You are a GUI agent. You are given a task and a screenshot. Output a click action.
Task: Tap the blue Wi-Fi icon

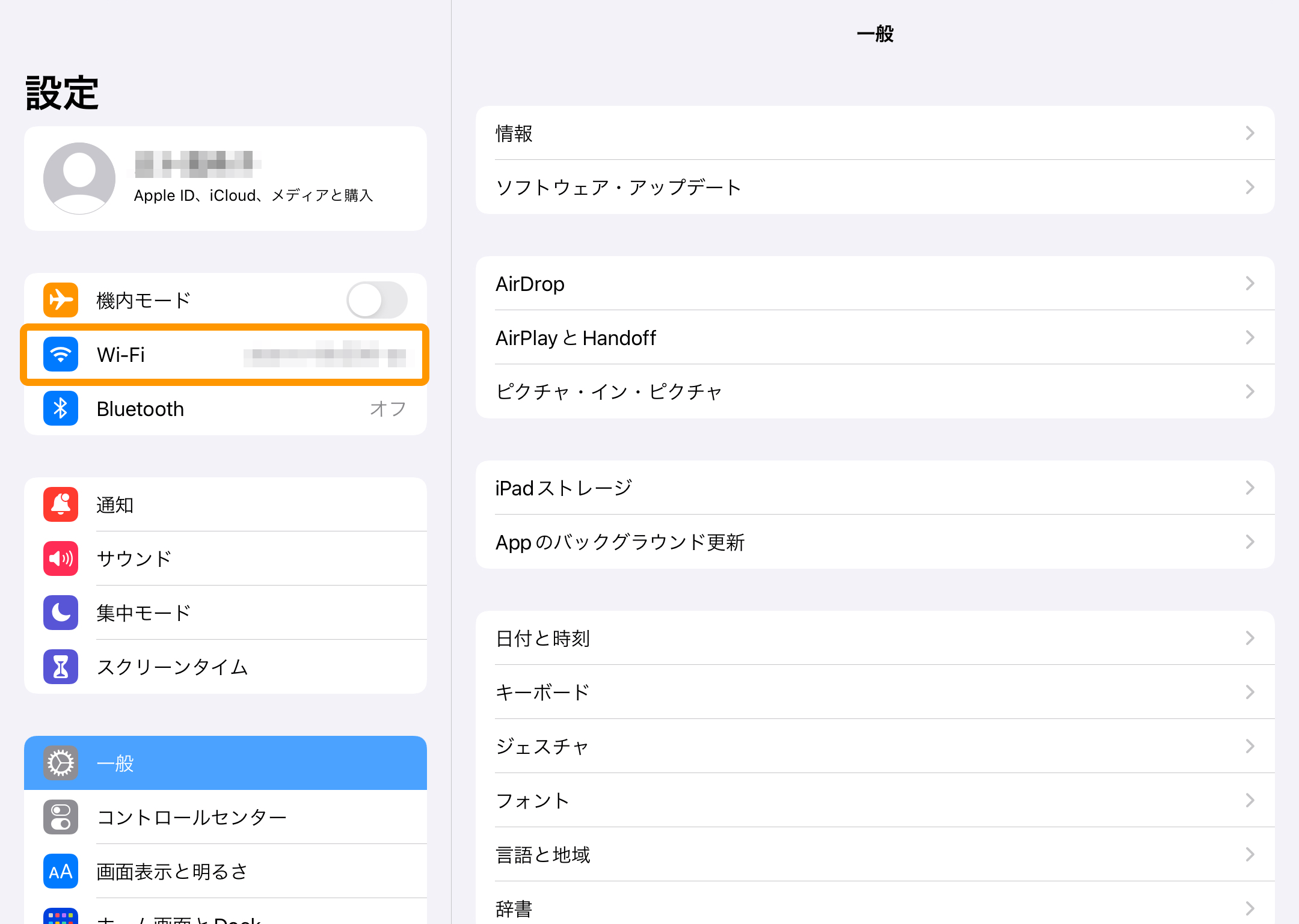(61, 354)
